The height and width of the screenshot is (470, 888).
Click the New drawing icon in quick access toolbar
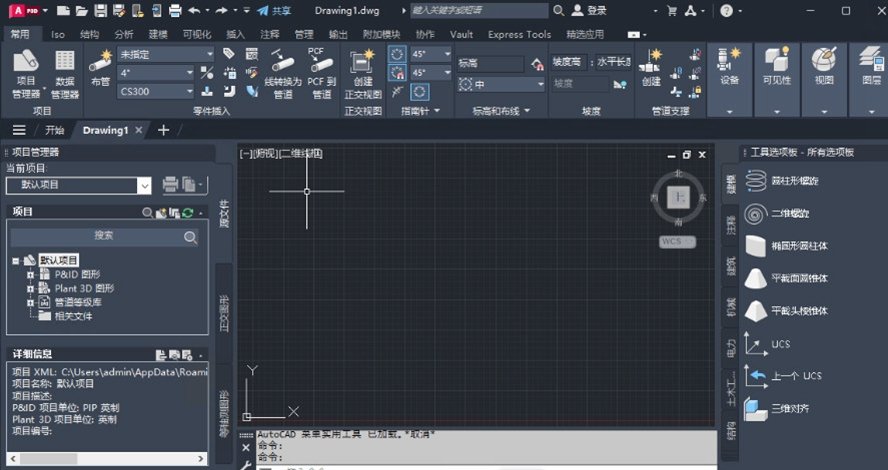(x=63, y=10)
